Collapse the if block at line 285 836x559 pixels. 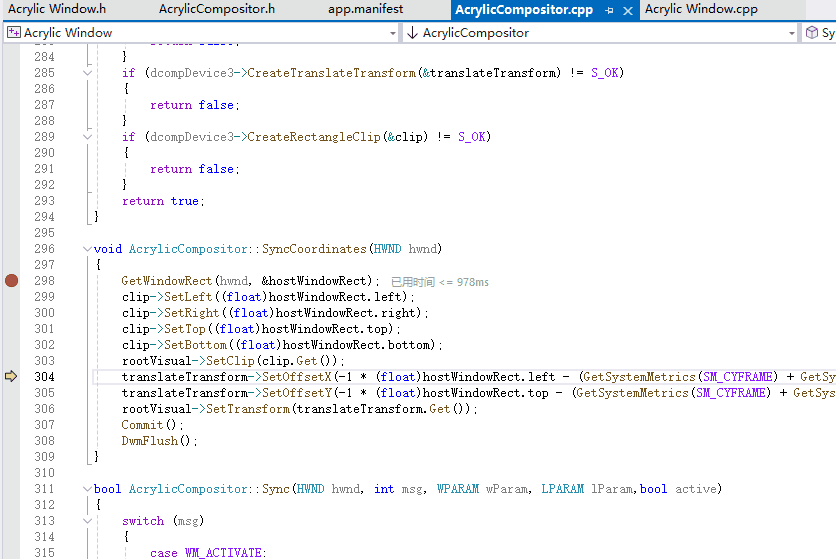pyautogui.click(x=87, y=73)
